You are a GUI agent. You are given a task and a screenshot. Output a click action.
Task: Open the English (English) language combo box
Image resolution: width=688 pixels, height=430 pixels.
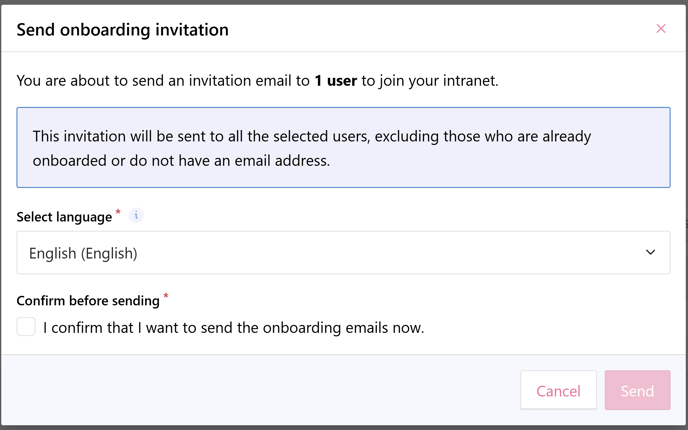click(343, 252)
